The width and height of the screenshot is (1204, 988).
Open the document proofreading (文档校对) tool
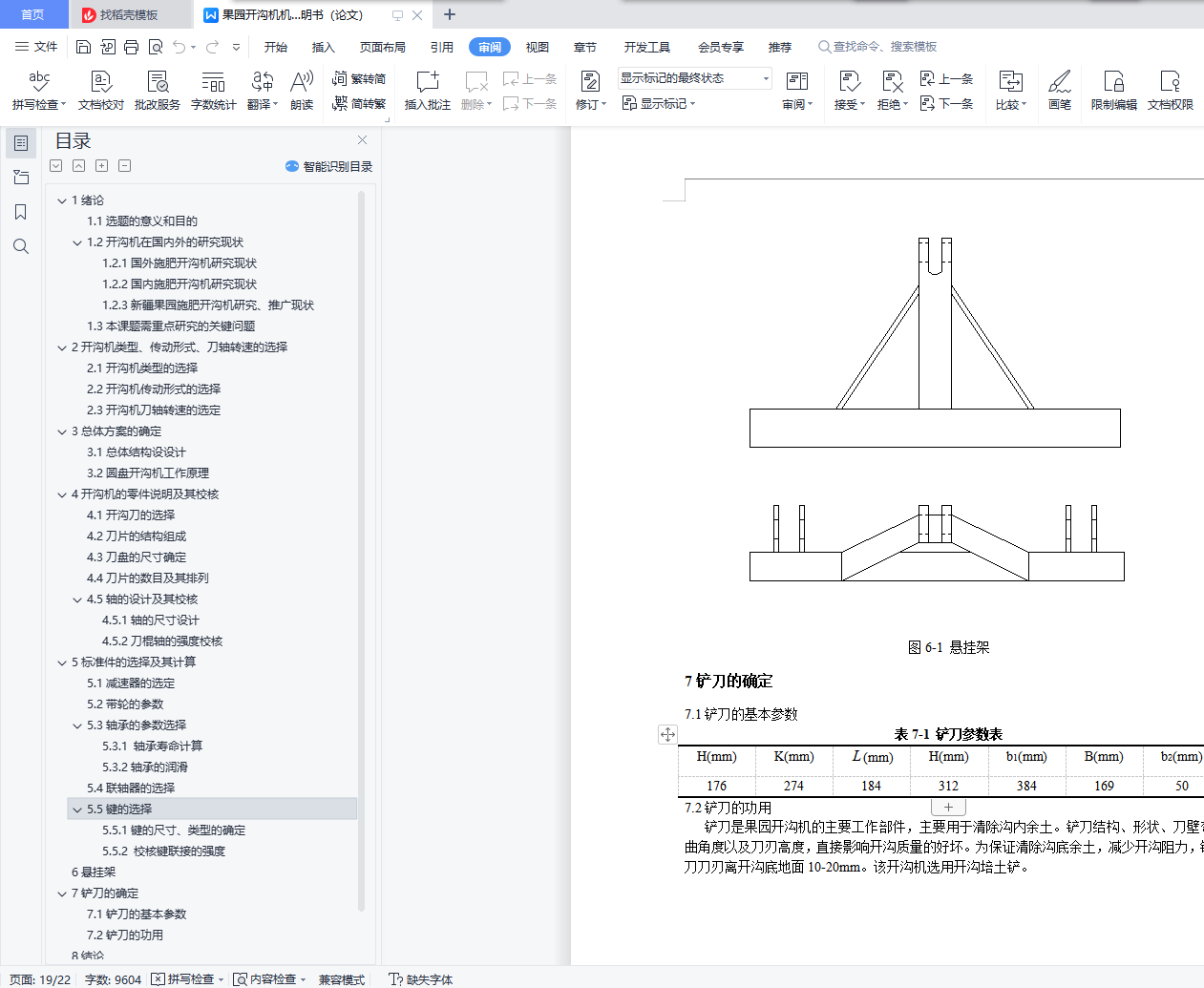point(101,91)
